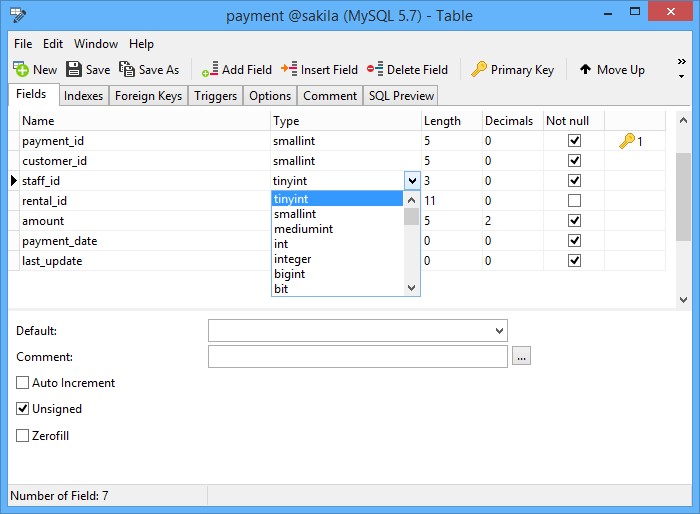Image resolution: width=700 pixels, height=514 pixels.
Task: Set Primary Key via key icon
Action: point(479,69)
